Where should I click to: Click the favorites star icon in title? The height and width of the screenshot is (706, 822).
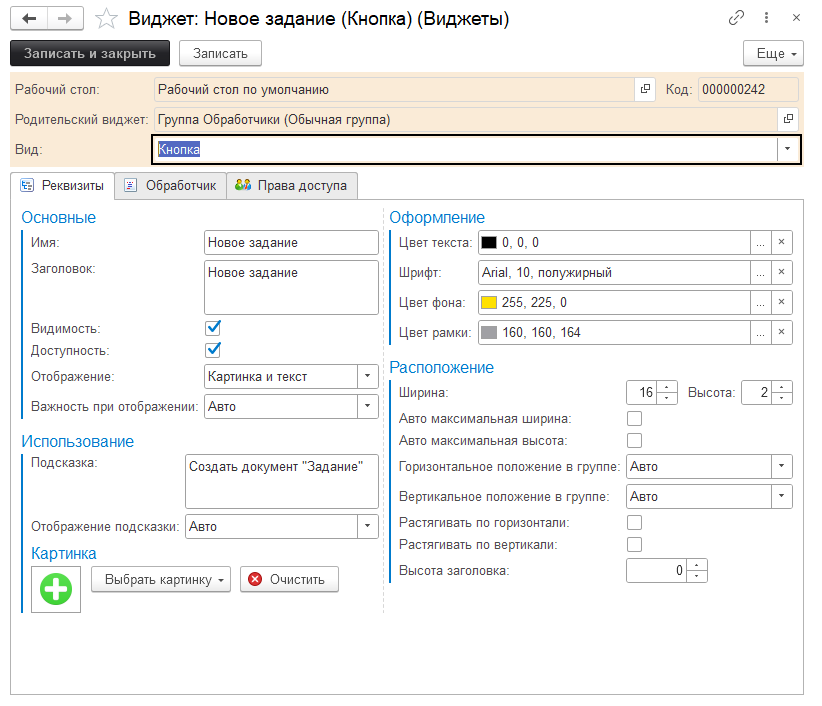coord(103,18)
